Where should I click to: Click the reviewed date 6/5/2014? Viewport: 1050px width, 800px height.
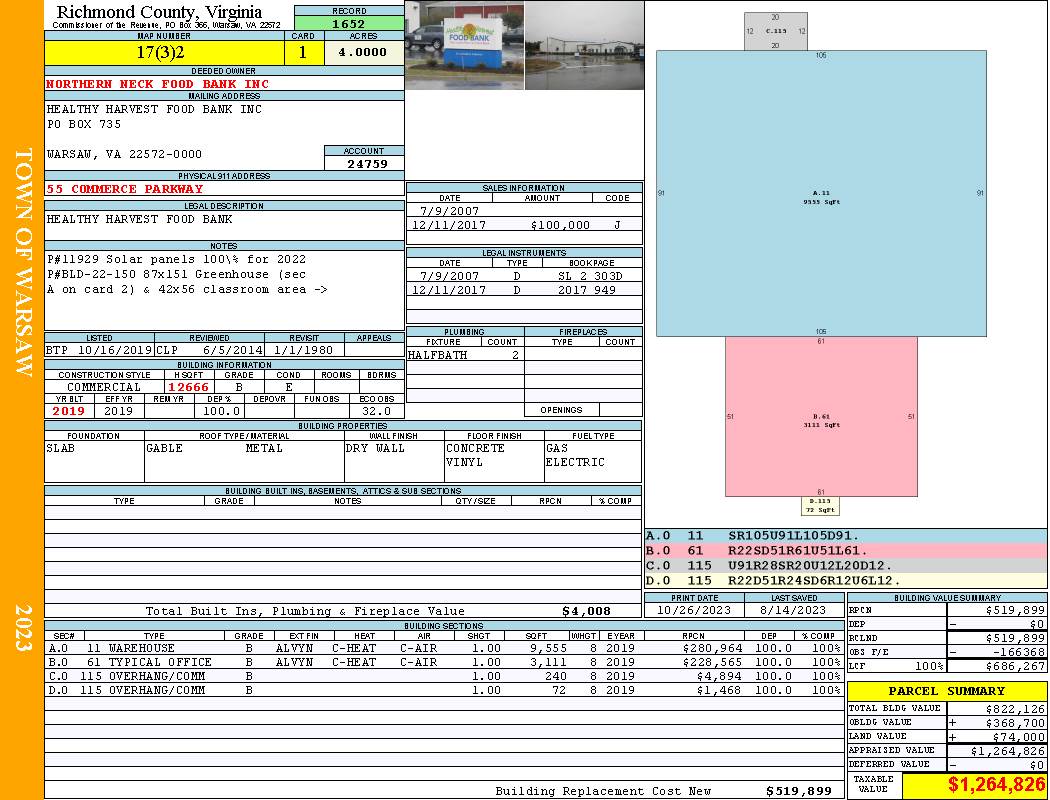click(232, 349)
